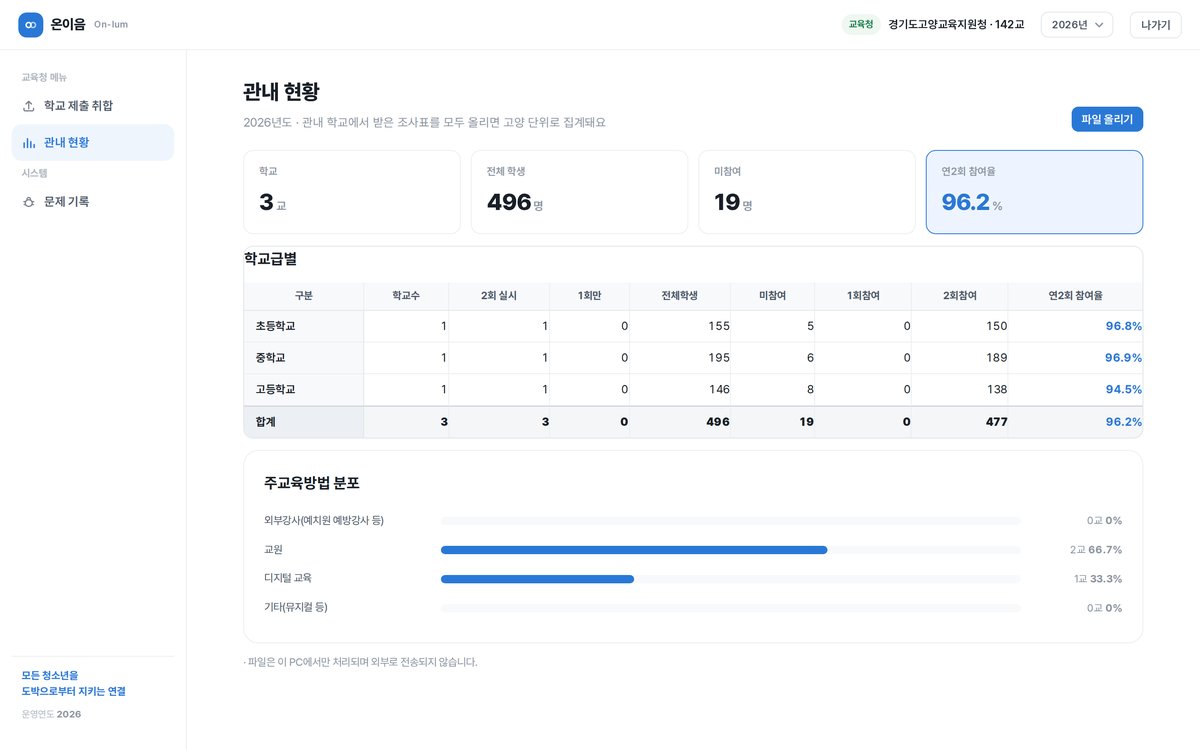1200x750 pixels.
Task: Click the bar chart icon beside 관내 현황
Action: click(x=29, y=143)
